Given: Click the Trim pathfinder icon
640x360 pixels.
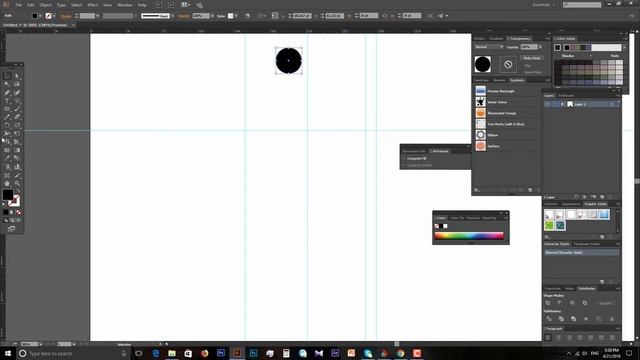Looking at the screenshot, I should click(x=561, y=318).
